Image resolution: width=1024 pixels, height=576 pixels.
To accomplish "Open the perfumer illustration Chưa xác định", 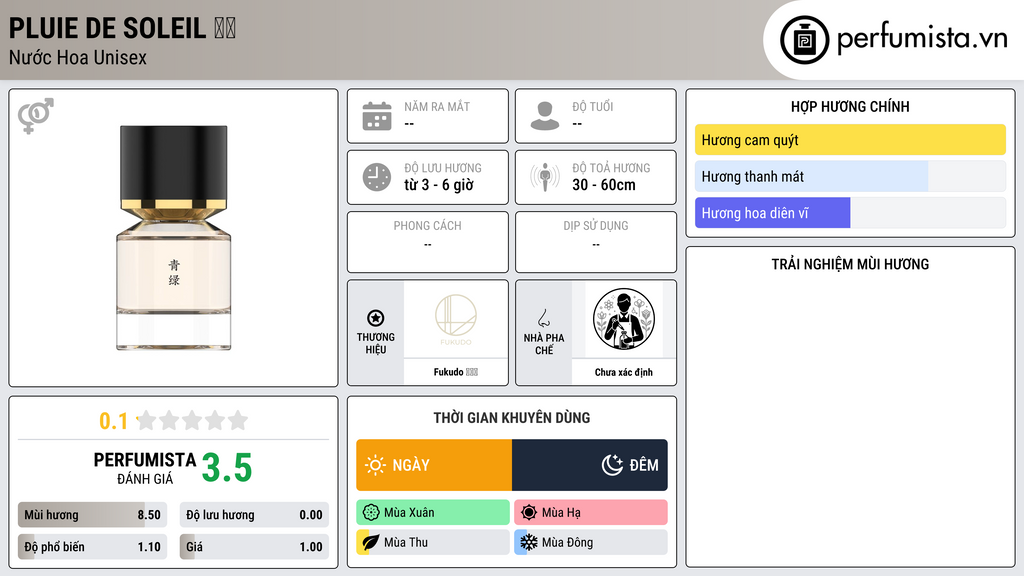I will tap(624, 320).
